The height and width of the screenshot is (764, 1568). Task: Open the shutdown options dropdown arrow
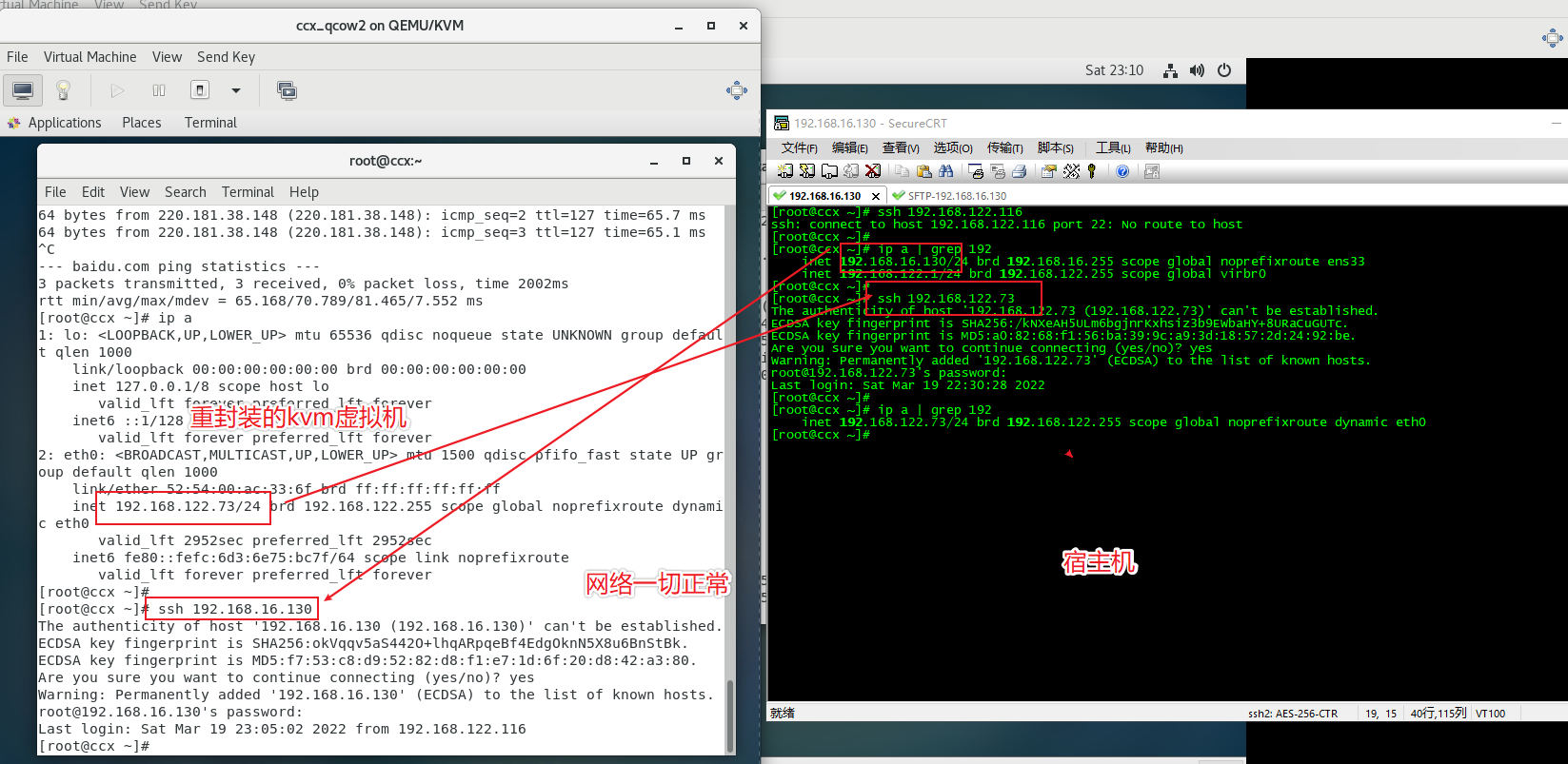pos(236,90)
